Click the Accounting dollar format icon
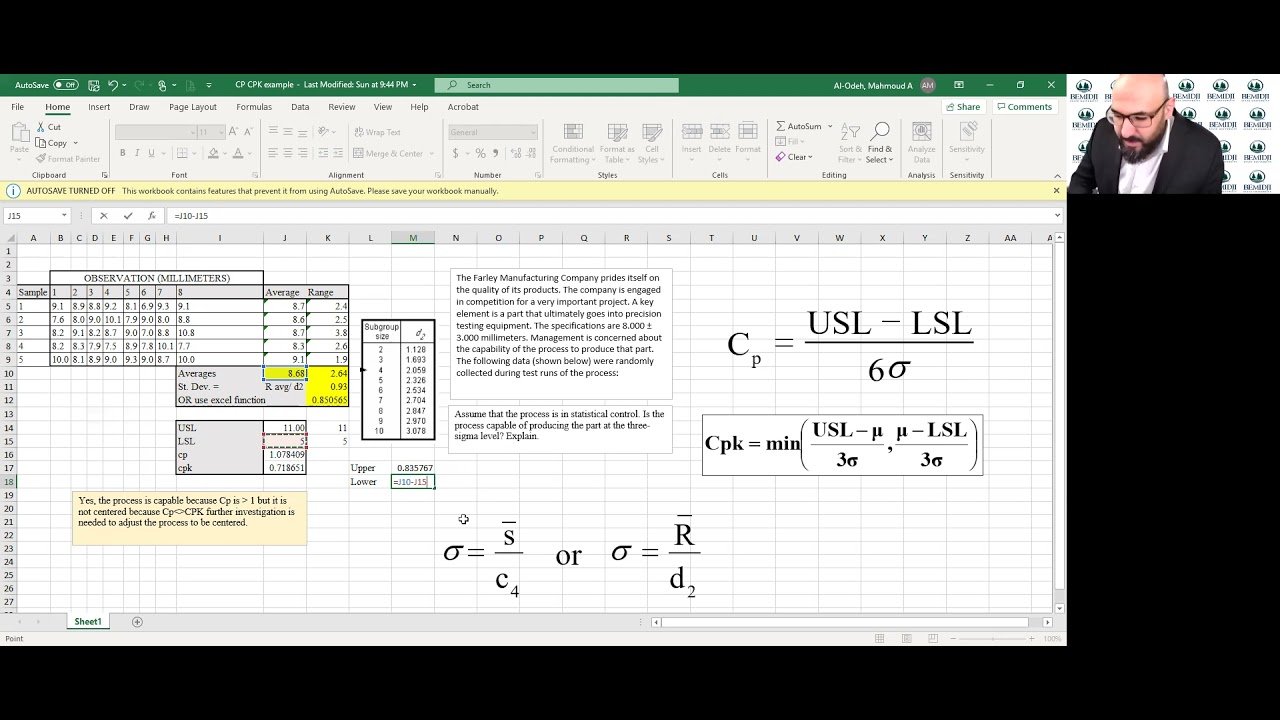1280x720 pixels. pyautogui.click(x=455, y=153)
